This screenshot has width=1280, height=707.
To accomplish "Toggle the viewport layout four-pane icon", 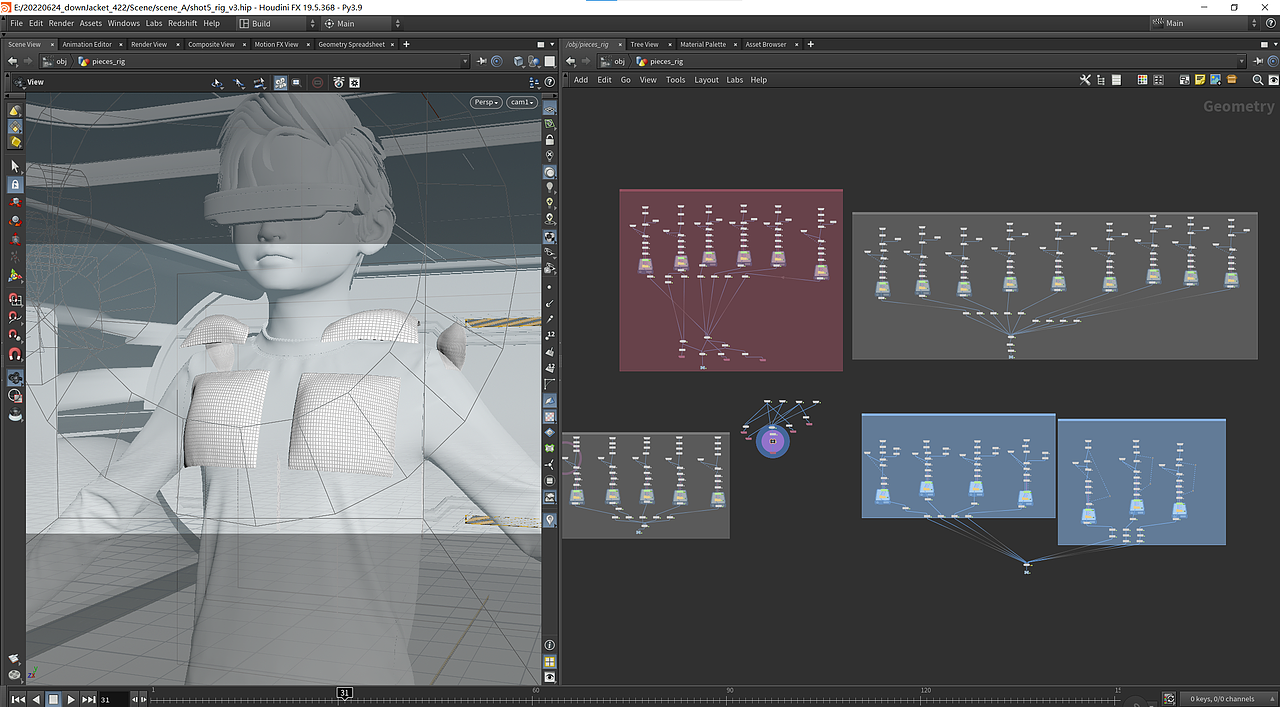I will pyautogui.click(x=550, y=662).
